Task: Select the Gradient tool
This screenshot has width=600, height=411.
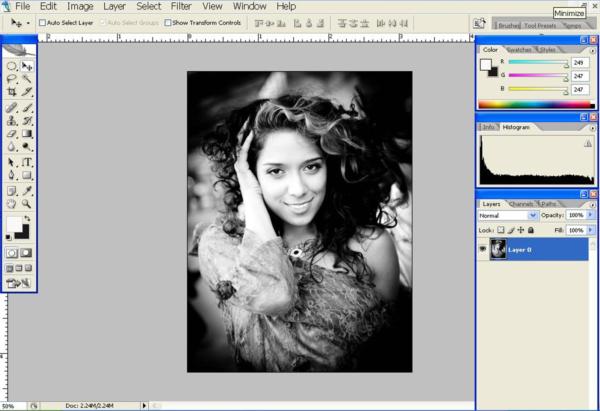Action: coord(26,134)
